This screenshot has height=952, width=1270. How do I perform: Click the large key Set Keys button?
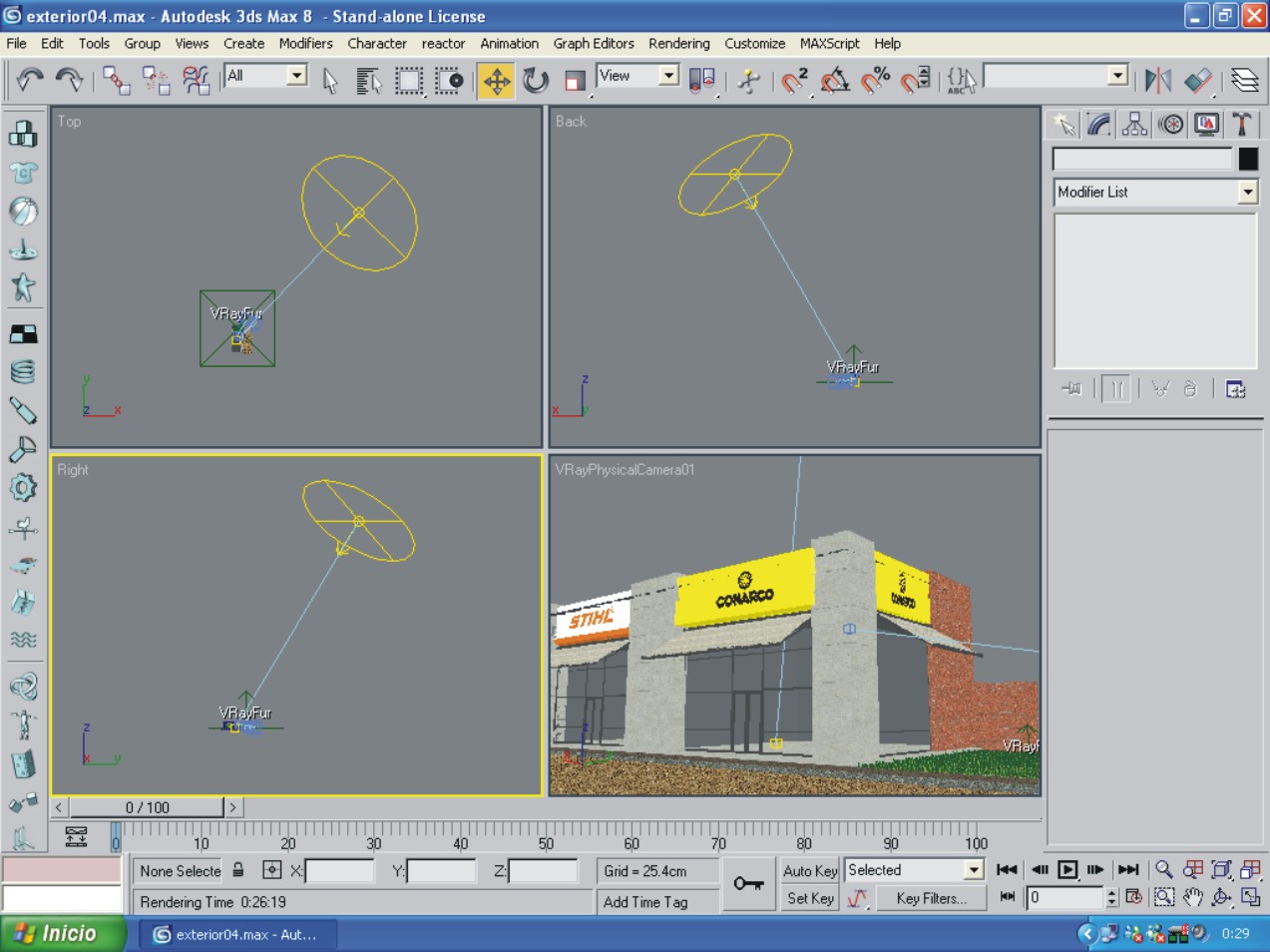[749, 884]
